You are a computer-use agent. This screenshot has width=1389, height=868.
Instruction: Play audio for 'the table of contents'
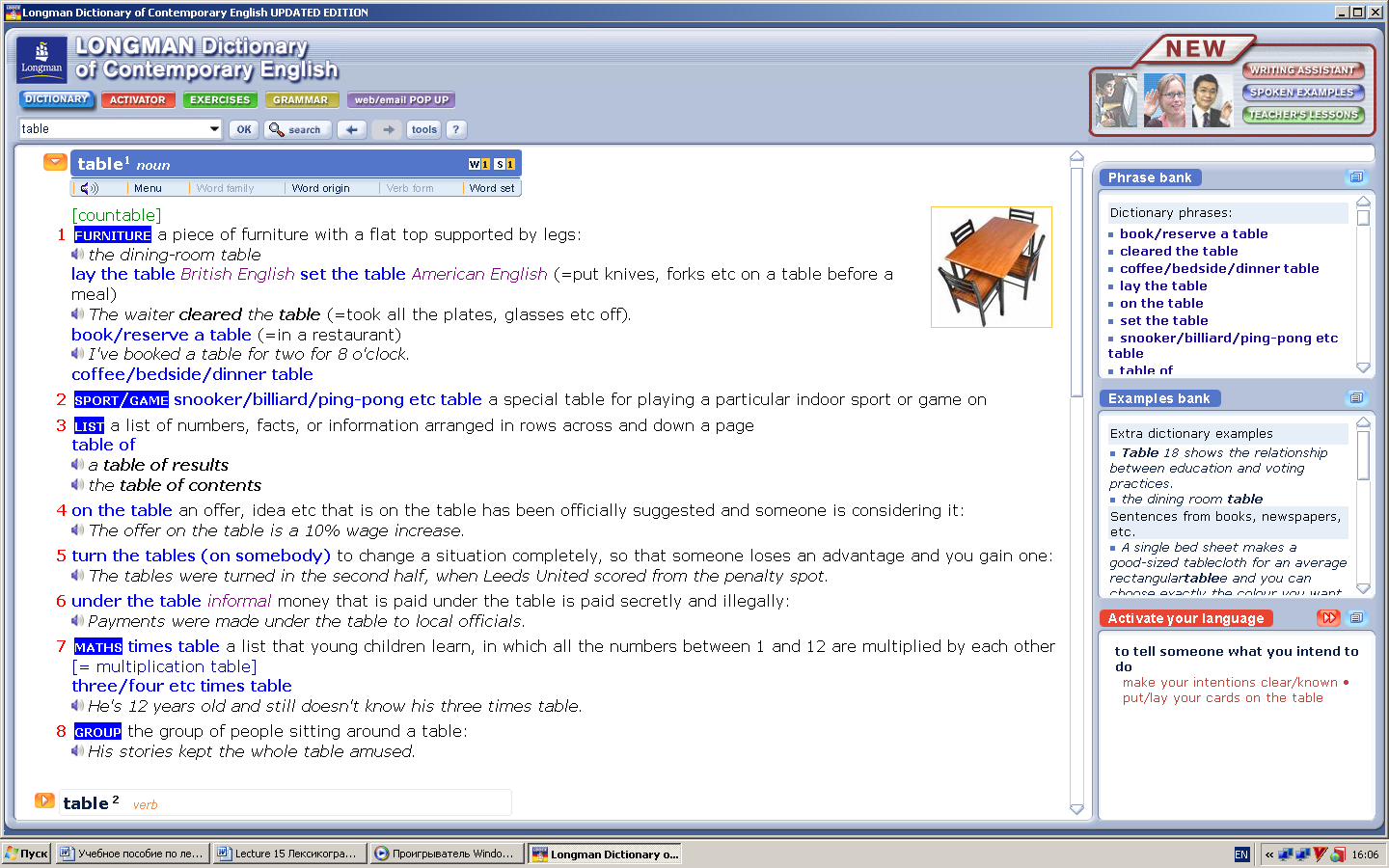pos(77,485)
